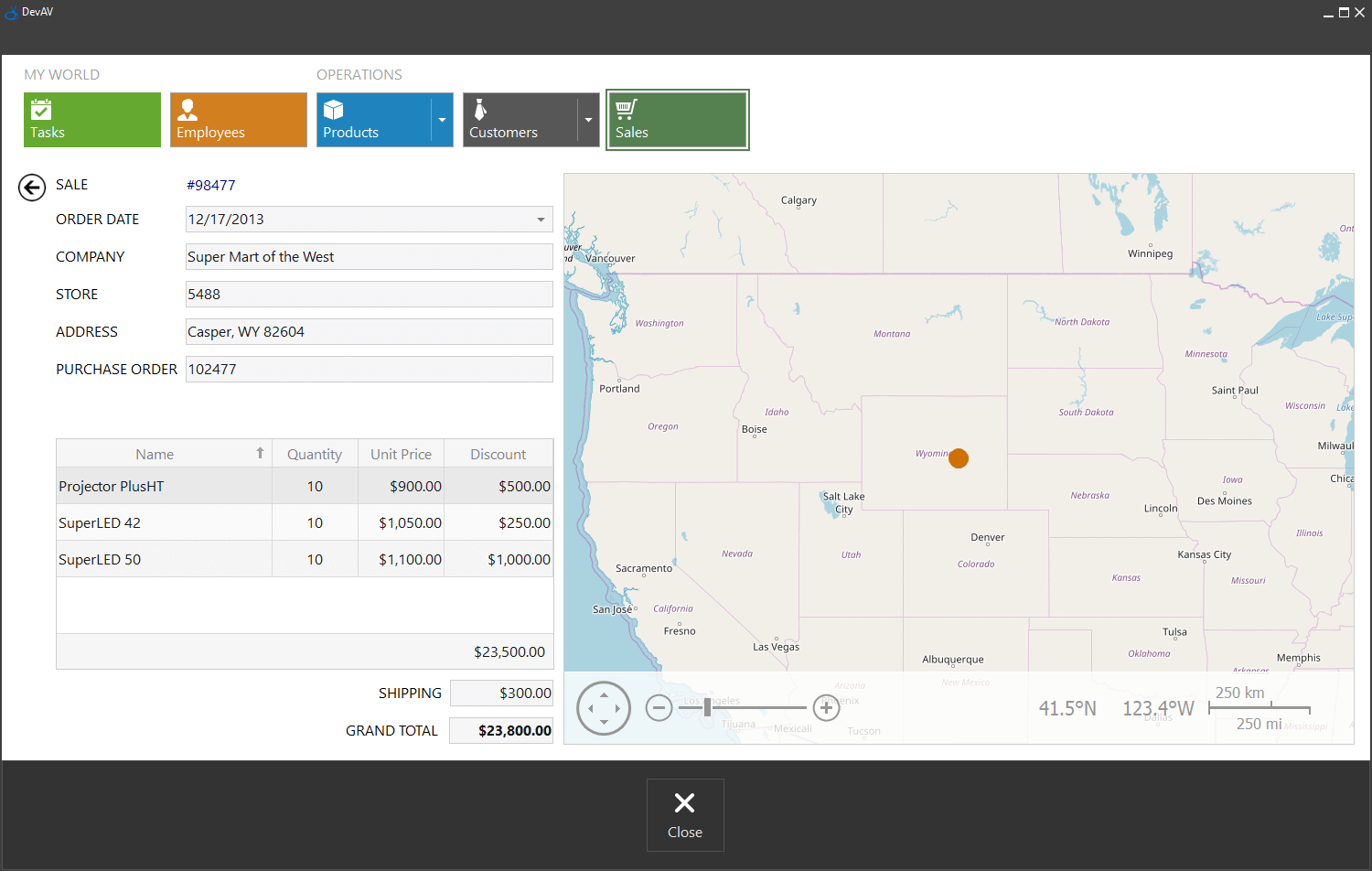
Task: Zoom in using the map plus icon
Action: (x=826, y=707)
